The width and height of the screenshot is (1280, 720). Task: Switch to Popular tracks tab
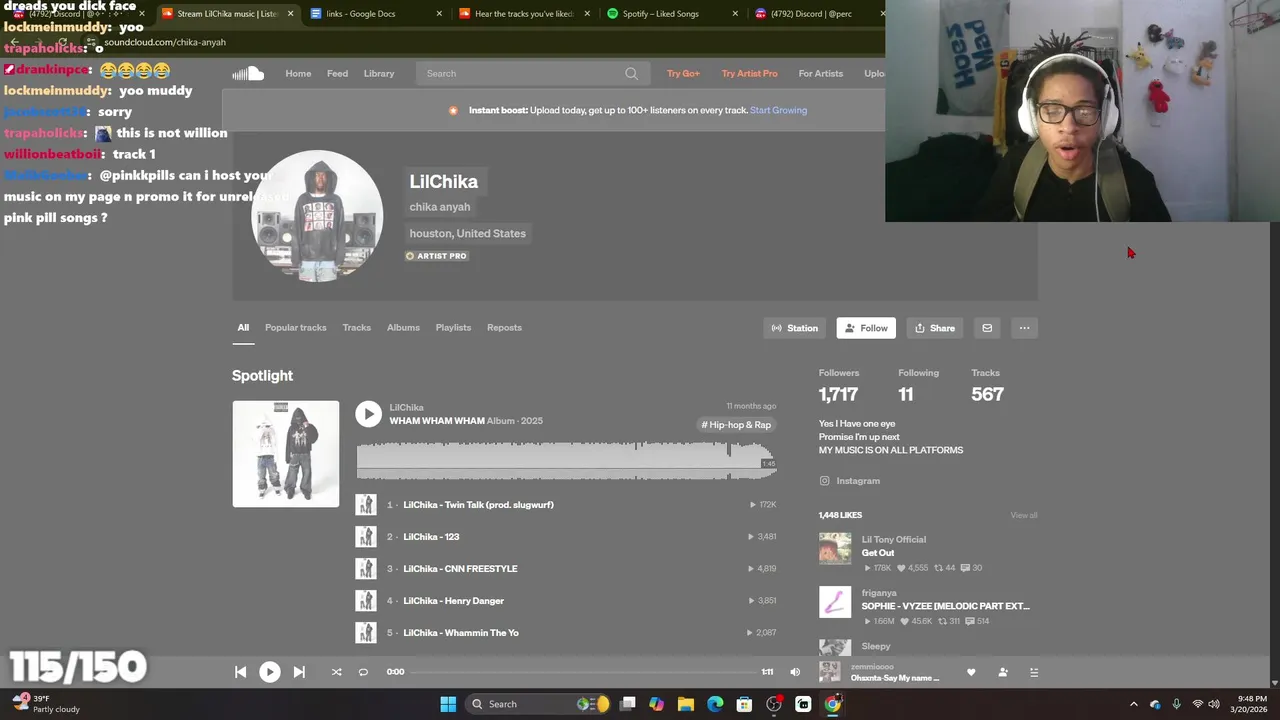[x=295, y=327]
